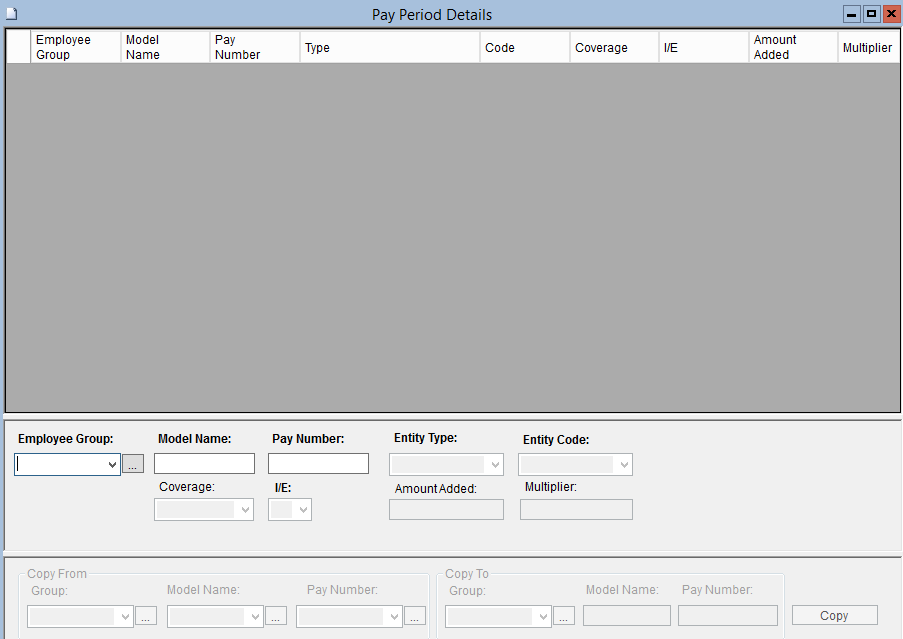Open the Copy From Group dropdown
This screenshot has width=903, height=639.
coord(80,616)
